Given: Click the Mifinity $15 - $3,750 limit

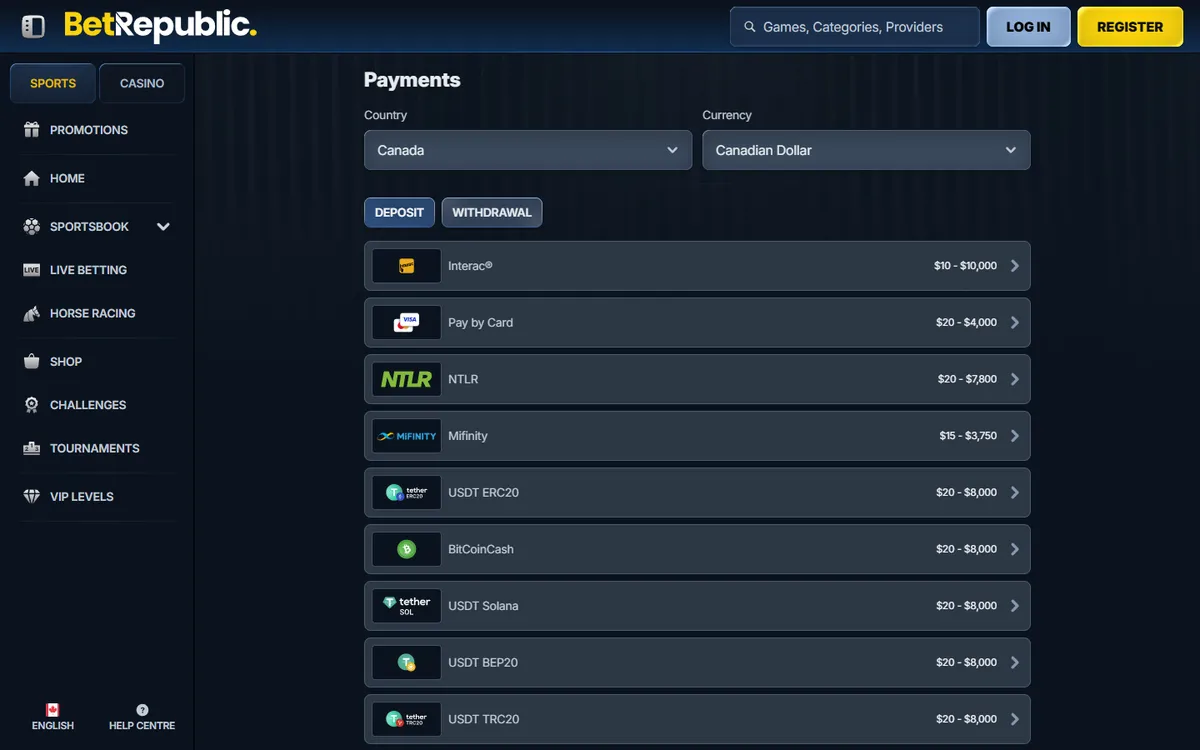Looking at the screenshot, I should pos(968,436).
